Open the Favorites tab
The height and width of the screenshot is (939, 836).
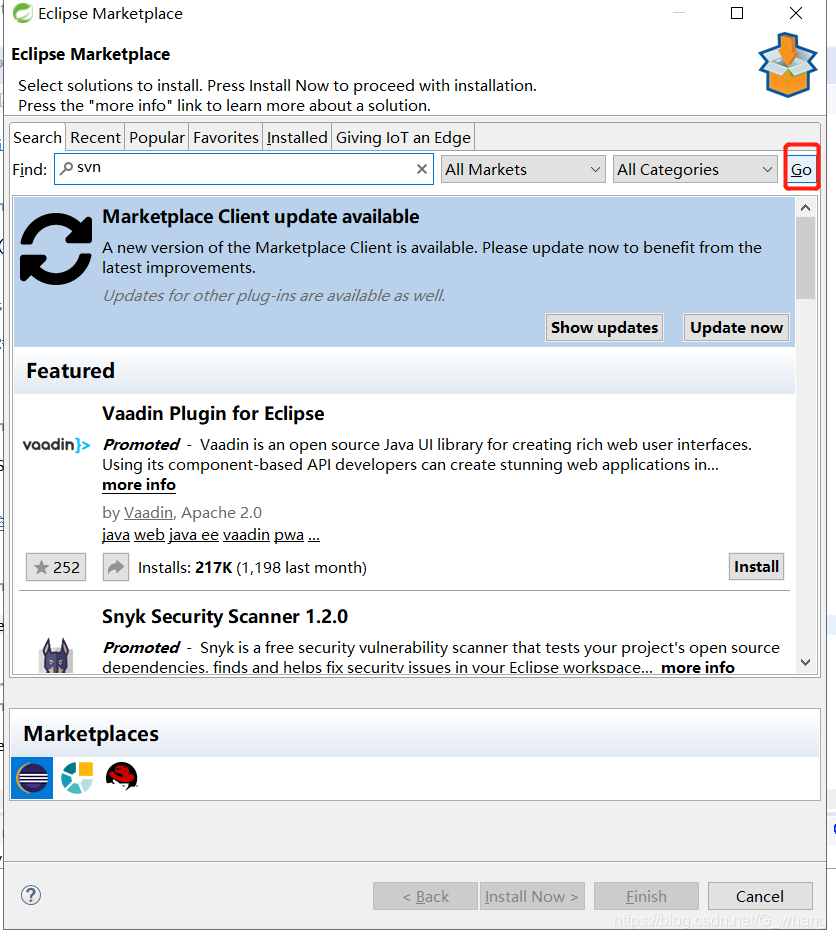point(226,137)
